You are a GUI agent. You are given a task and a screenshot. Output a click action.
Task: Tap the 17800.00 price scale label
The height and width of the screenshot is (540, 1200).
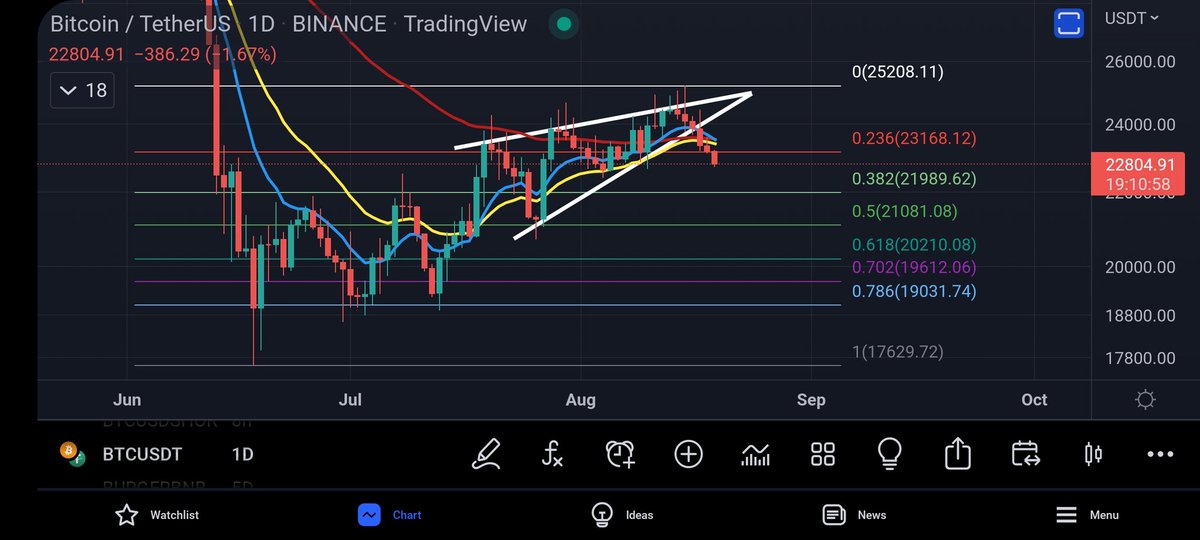coord(1139,358)
